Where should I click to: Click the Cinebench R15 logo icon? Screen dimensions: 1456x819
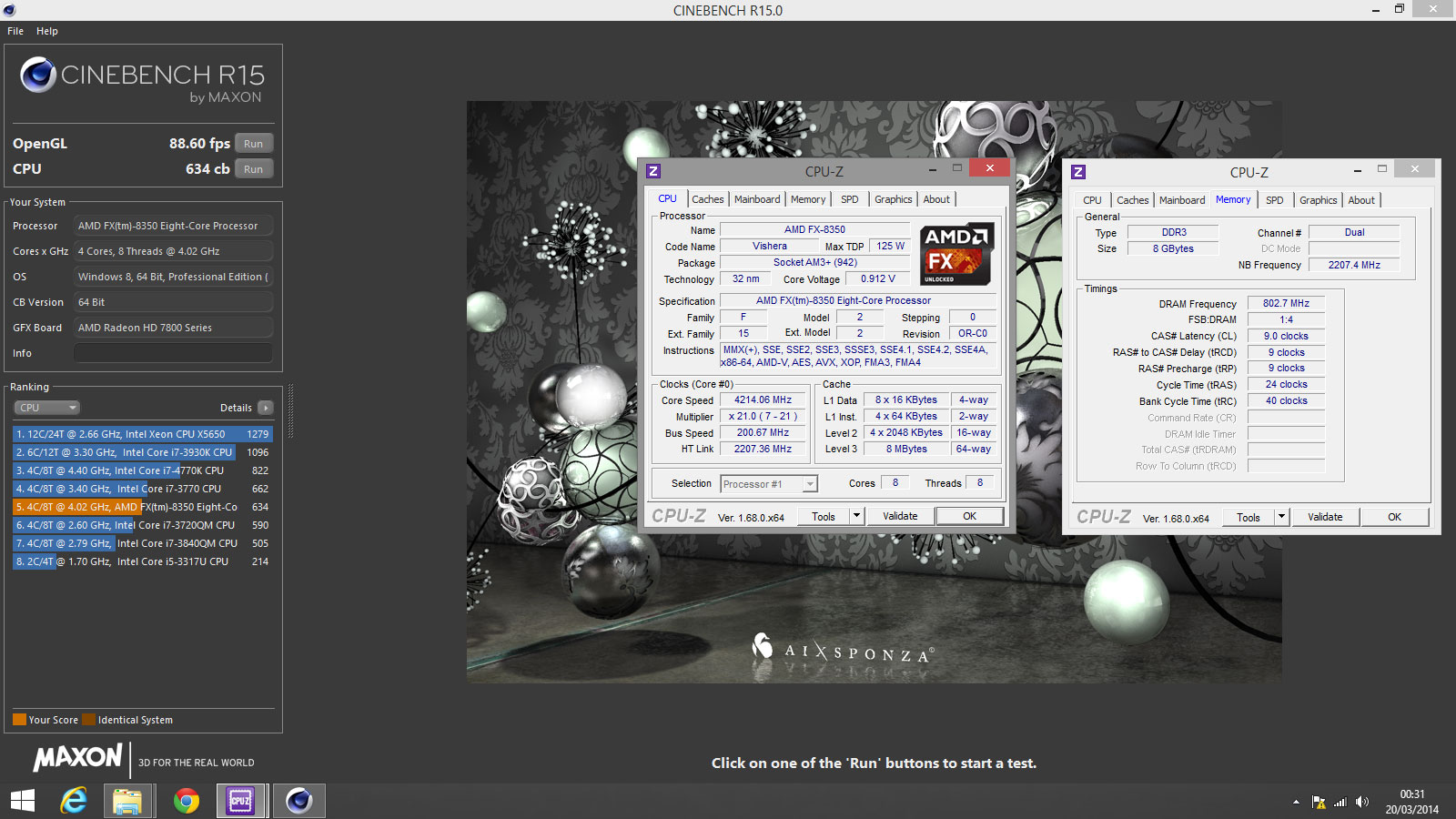[x=38, y=75]
